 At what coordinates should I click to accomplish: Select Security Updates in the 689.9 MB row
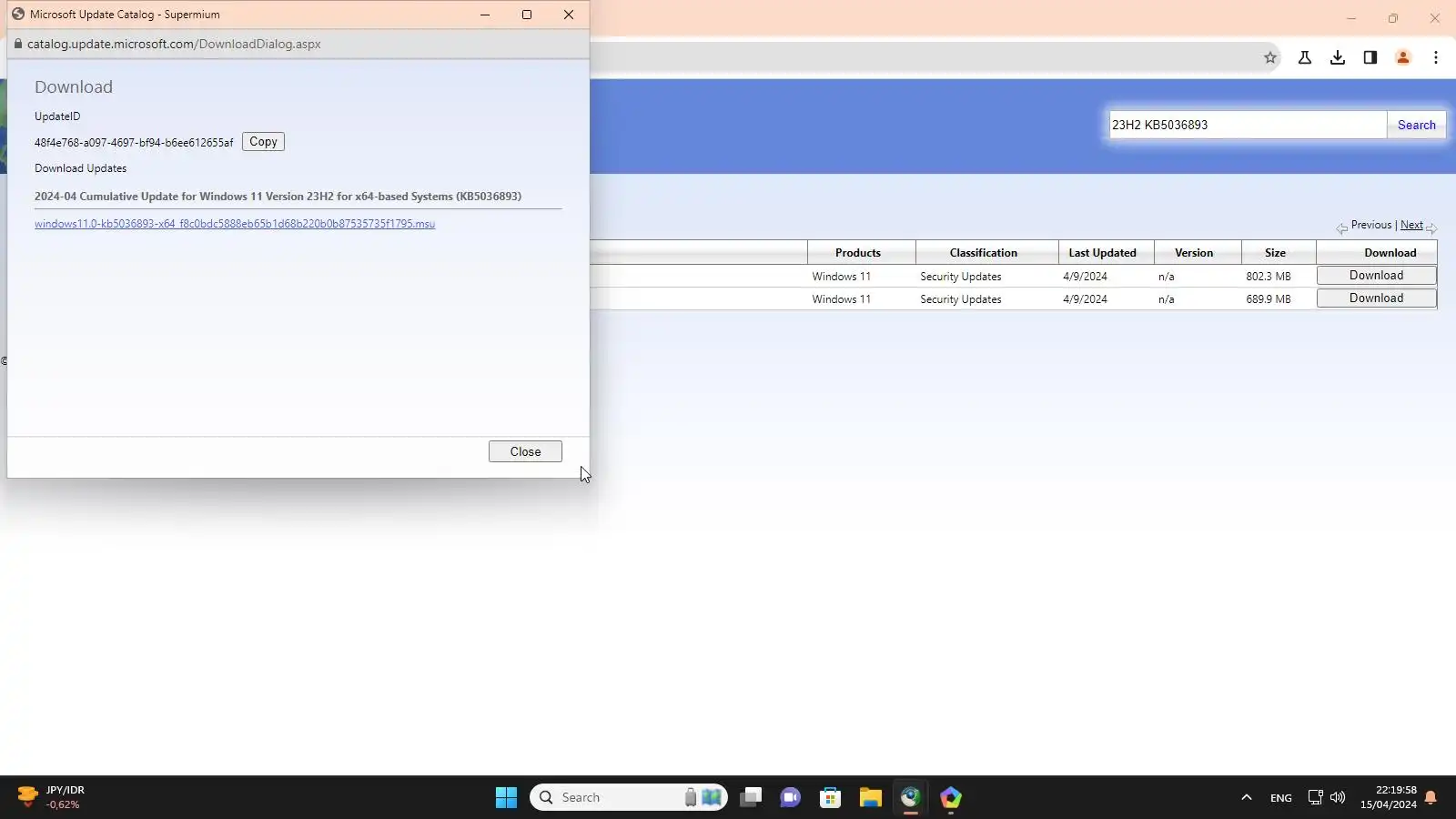pyautogui.click(x=960, y=299)
